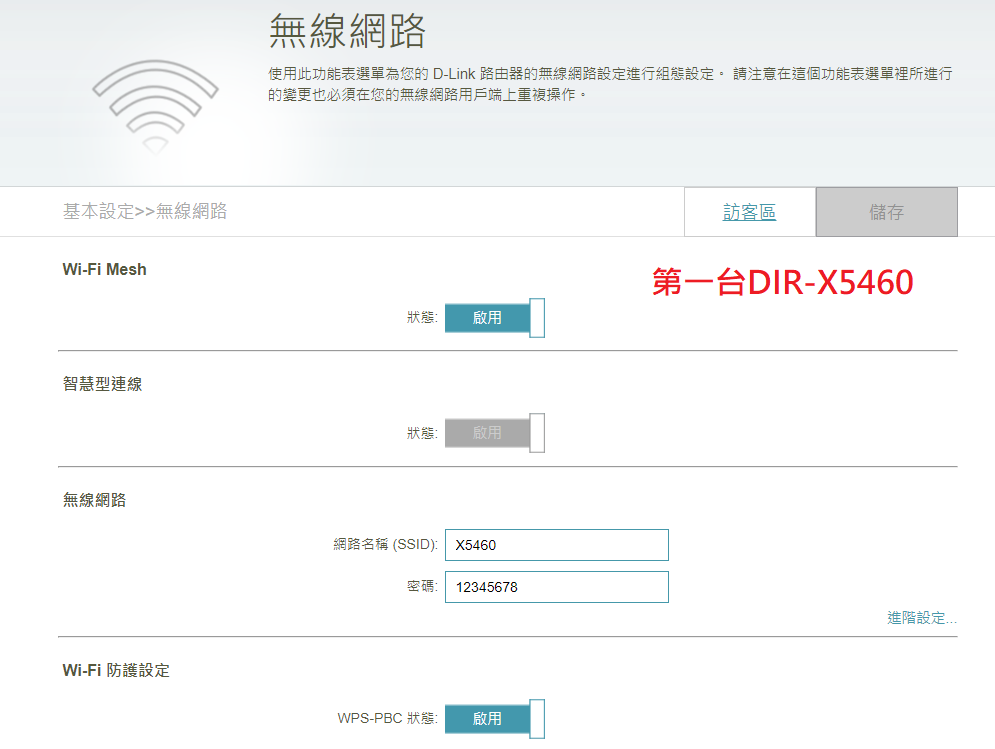995x749 pixels.
Task: Click the D-Link router description paragraph
Action: [x=610, y=84]
